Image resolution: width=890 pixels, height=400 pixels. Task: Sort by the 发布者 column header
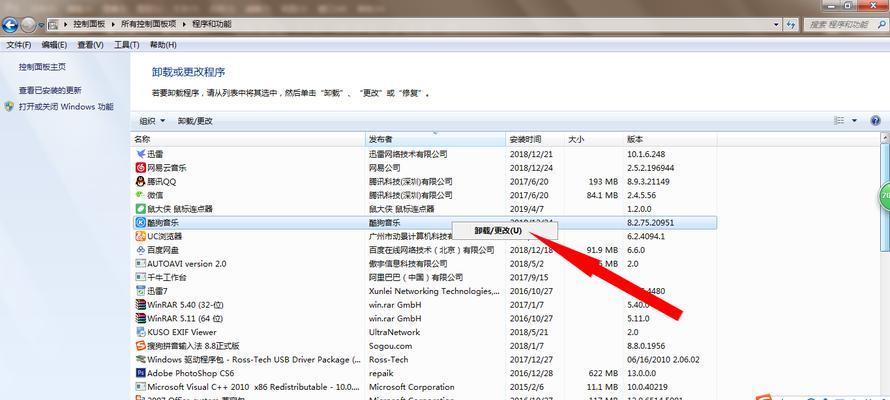(435, 139)
